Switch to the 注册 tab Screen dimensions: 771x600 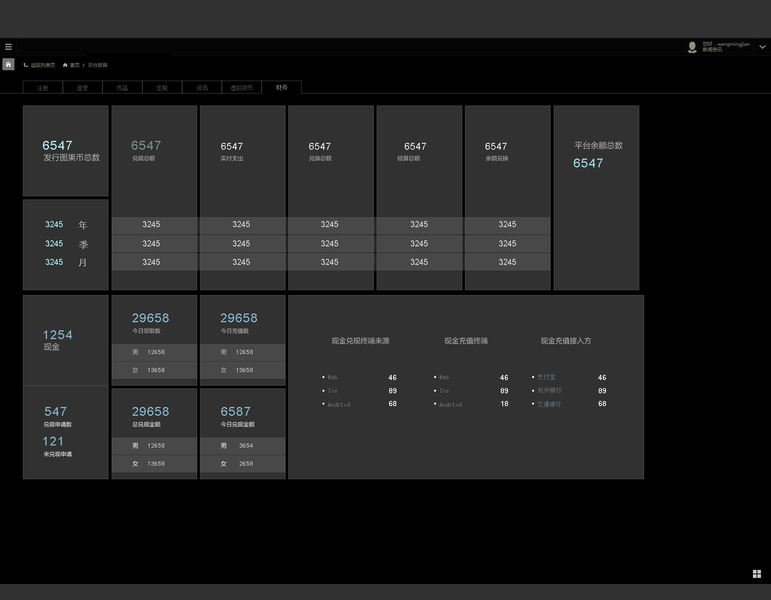tap(43, 88)
